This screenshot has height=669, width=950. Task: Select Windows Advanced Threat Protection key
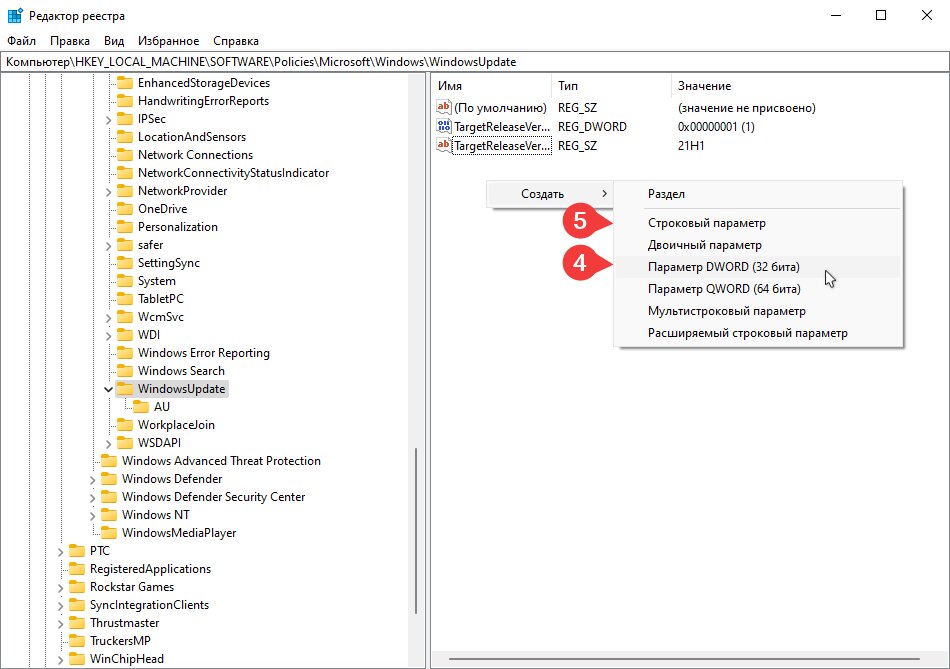coord(221,461)
